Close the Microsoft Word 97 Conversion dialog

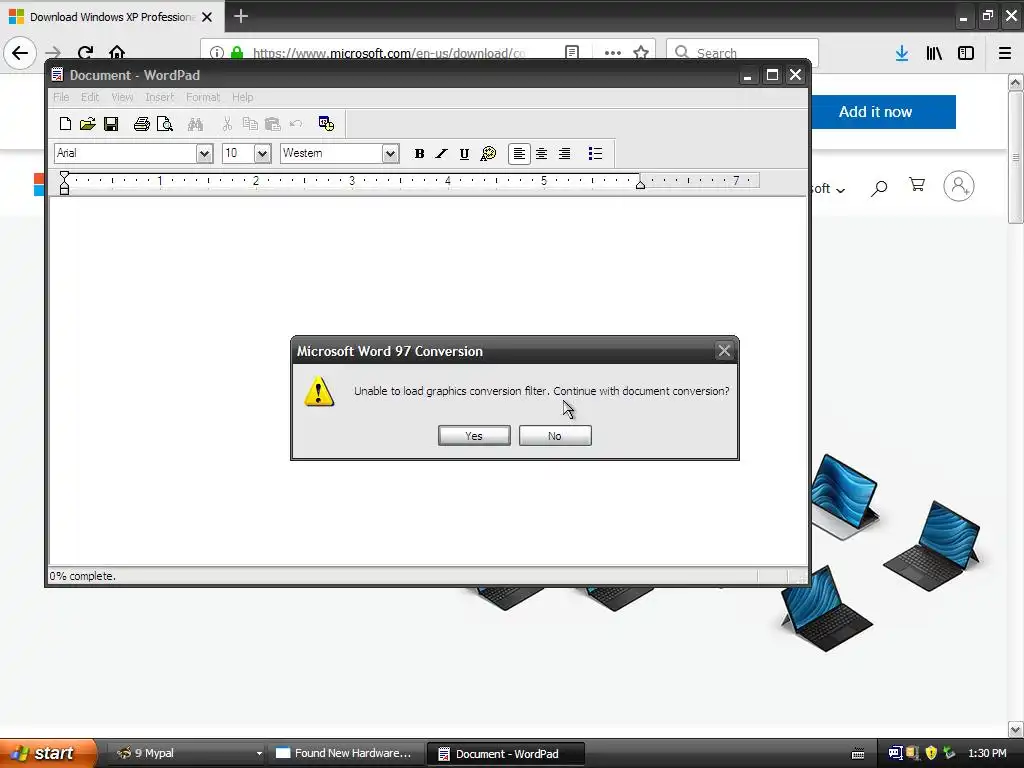(724, 351)
